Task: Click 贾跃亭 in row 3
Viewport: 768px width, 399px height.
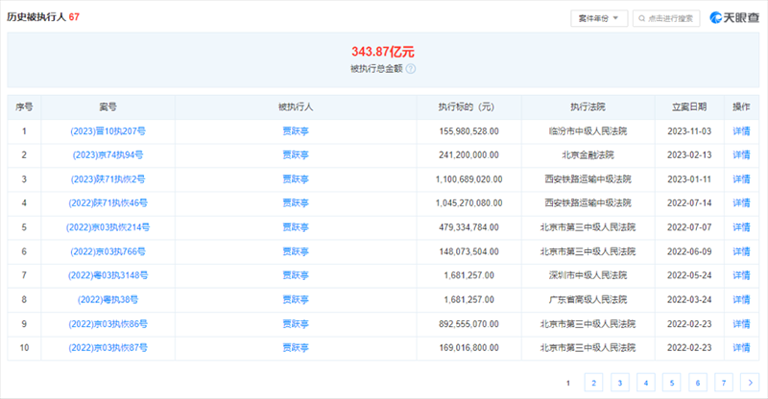Action: point(295,179)
